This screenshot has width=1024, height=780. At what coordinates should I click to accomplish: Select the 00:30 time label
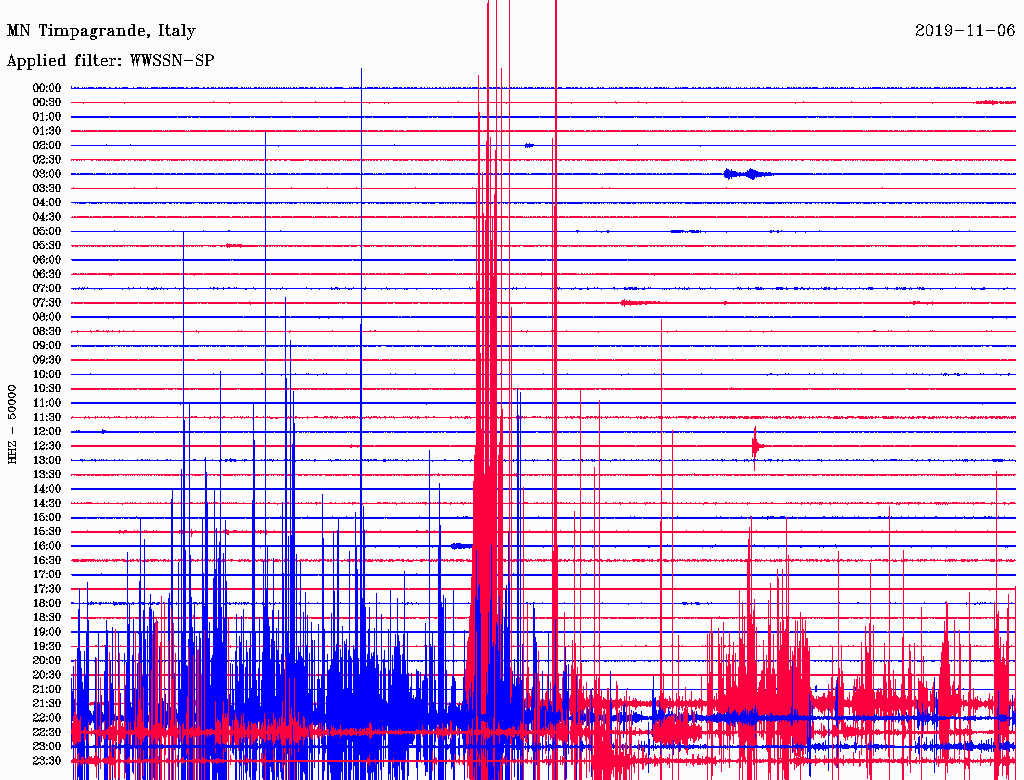47,102
